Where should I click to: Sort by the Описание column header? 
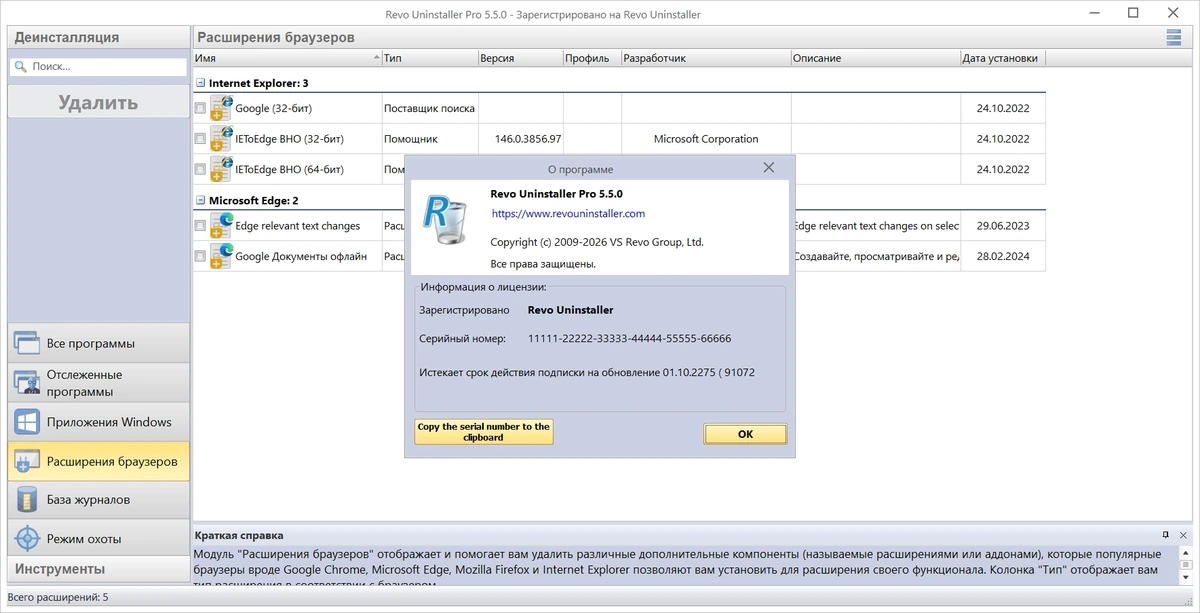pos(876,58)
